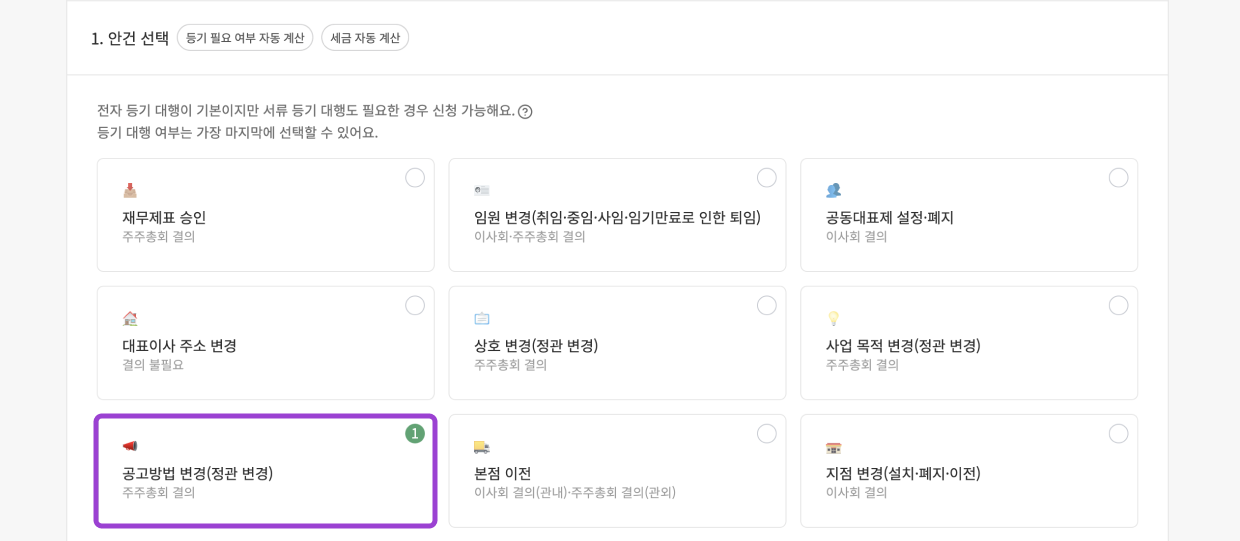1240x541 pixels.
Task: Click the 세금 자동 계산 tag
Action: [365, 38]
